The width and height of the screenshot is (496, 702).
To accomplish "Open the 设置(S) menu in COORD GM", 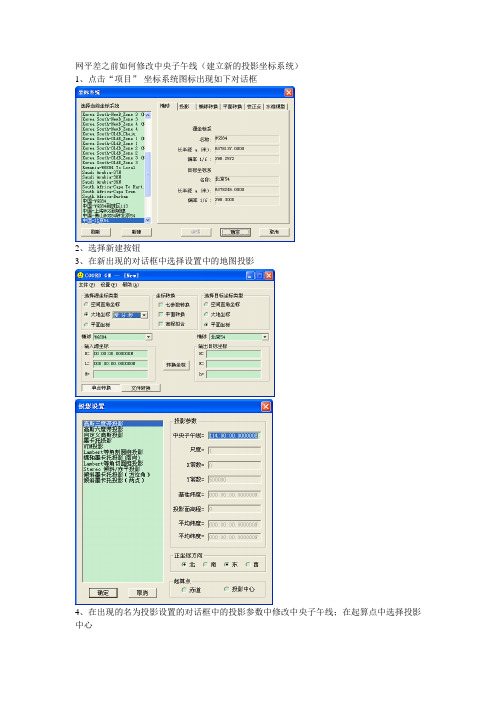I will tap(108, 285).
